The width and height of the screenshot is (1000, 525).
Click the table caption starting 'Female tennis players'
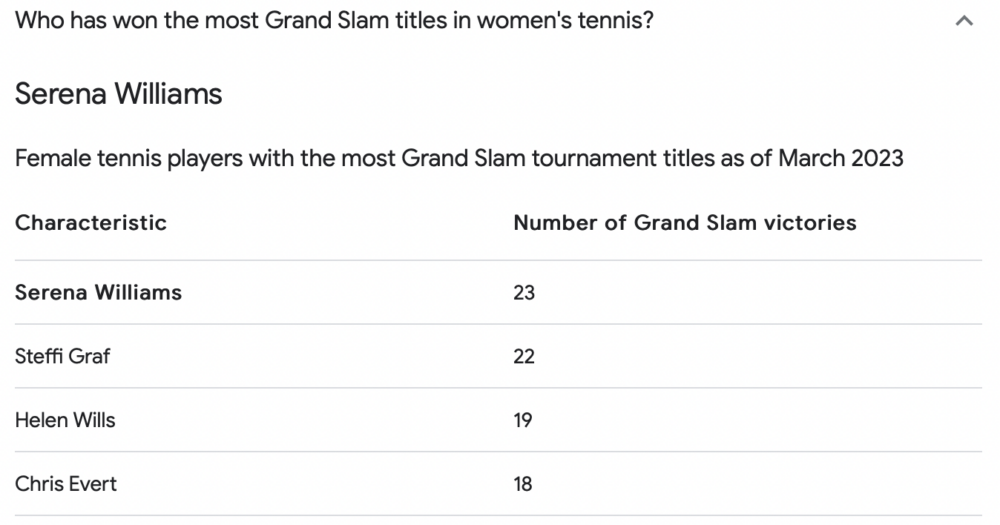[x=459, y=158]
